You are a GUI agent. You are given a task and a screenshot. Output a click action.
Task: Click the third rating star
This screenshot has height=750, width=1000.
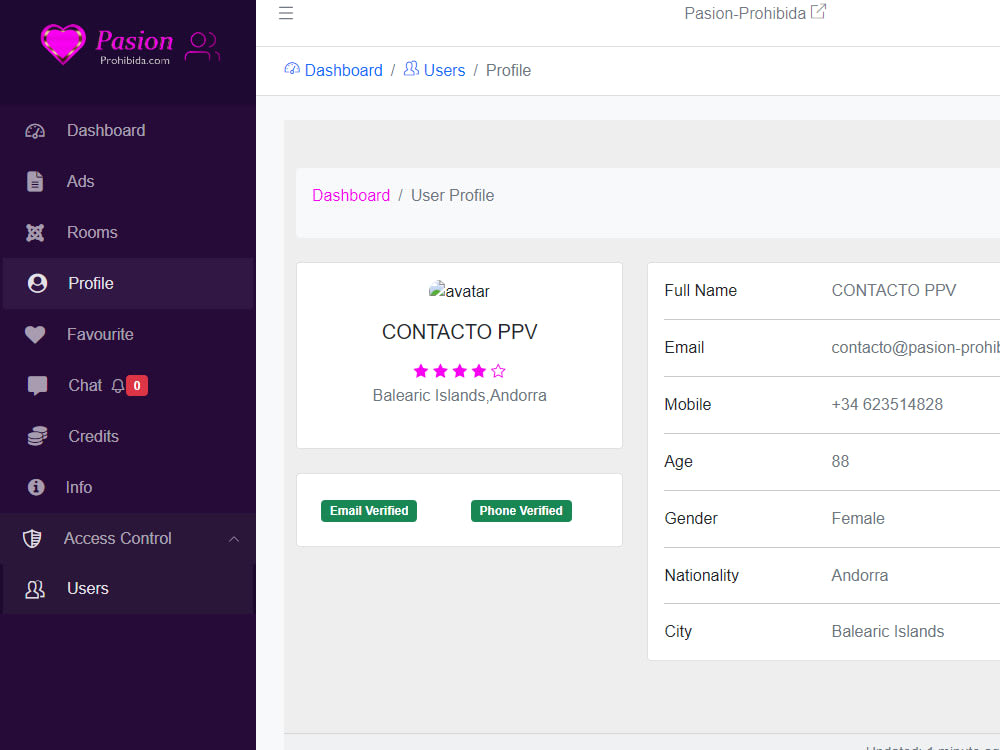click(459, 371)
